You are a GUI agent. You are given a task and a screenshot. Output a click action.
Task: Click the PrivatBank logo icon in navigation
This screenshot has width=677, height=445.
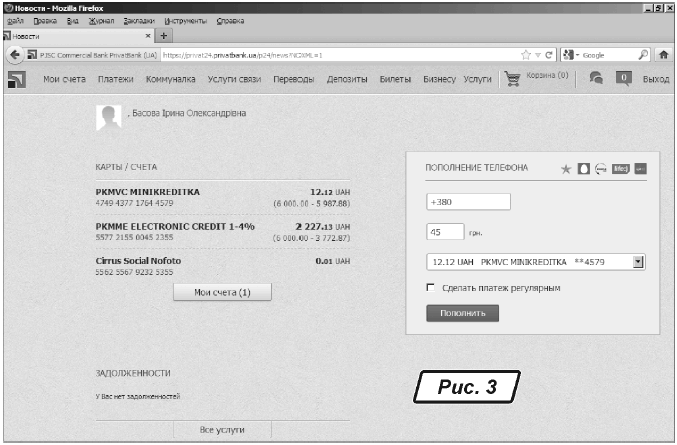click(17, 79)
